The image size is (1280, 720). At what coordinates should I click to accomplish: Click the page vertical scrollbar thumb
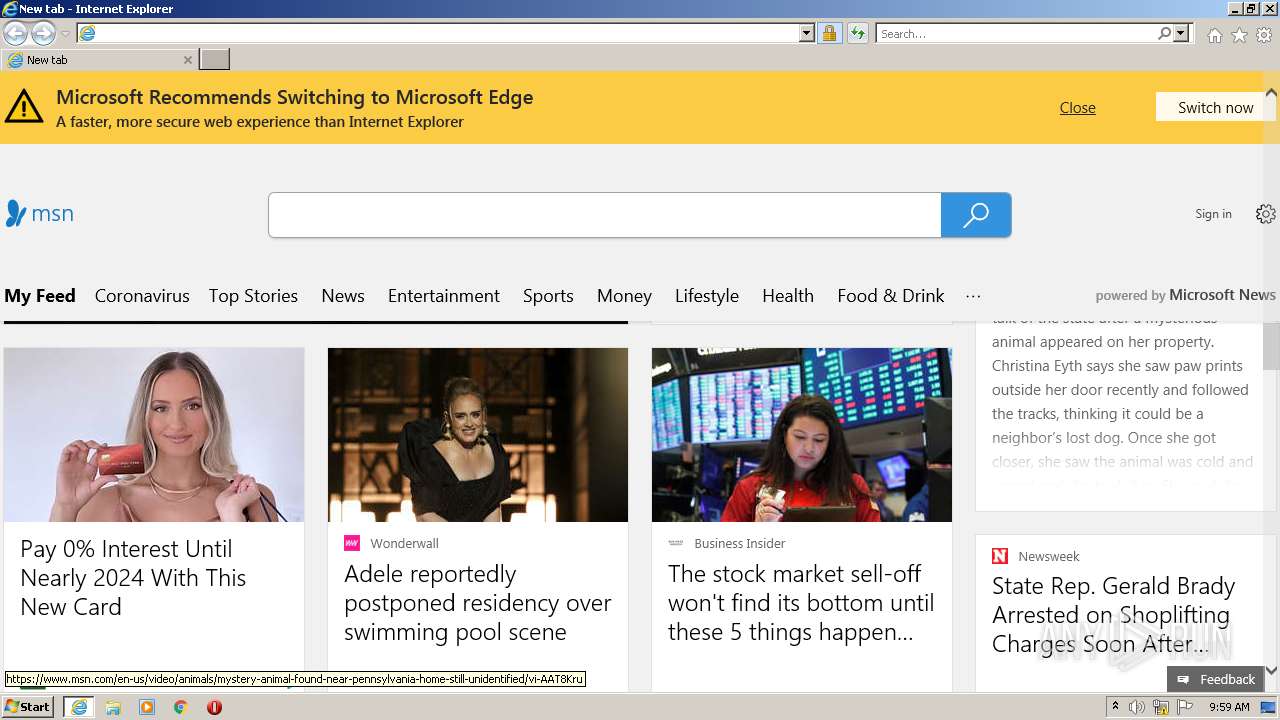point(1271,346)
